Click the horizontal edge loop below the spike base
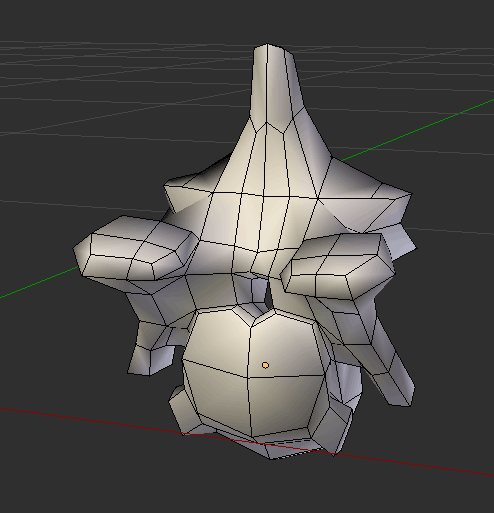Screen dimensions: 494x513 [267, 195]
